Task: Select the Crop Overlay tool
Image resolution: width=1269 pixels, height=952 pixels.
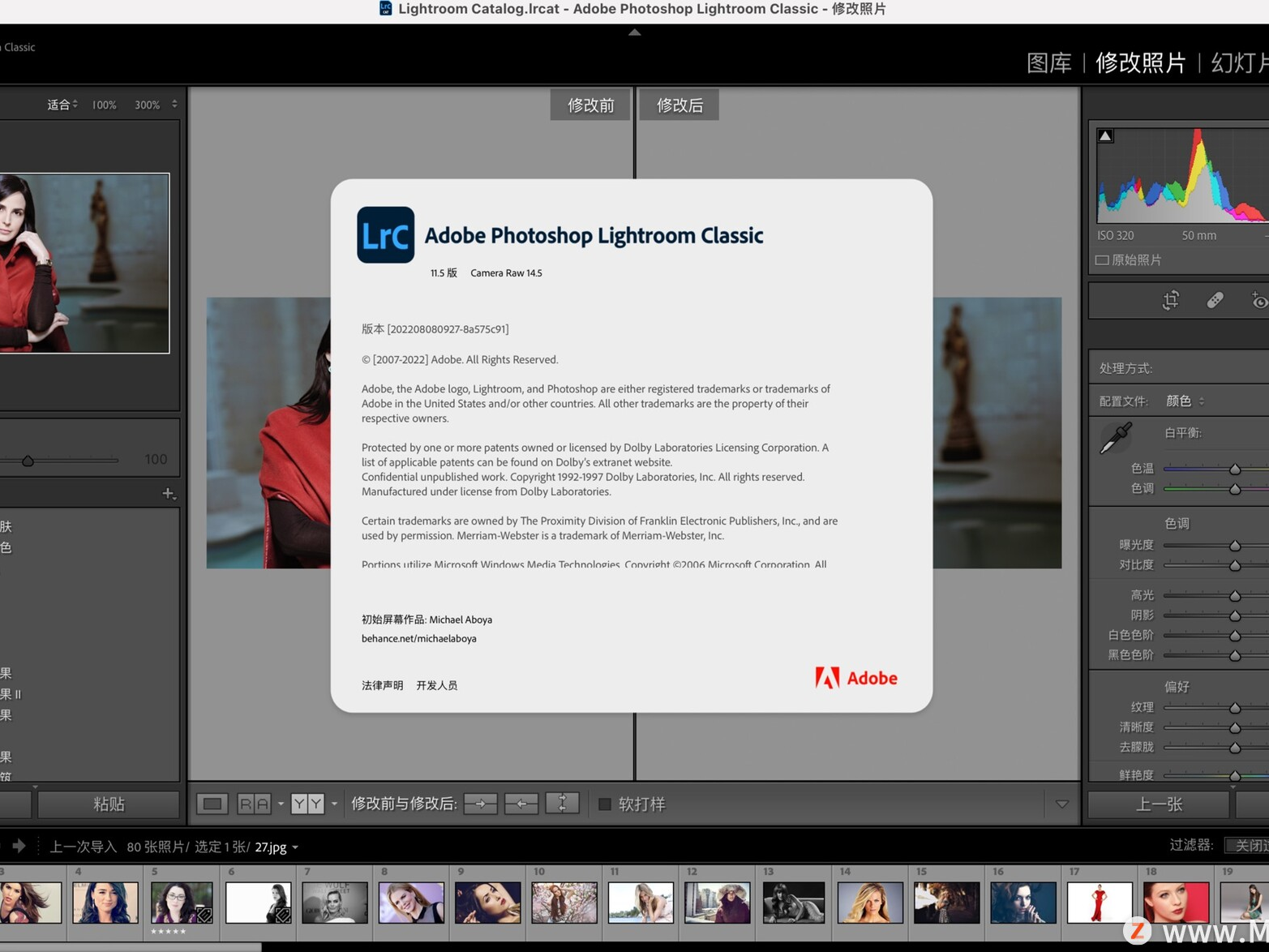Action: [x=1171, y=300]
